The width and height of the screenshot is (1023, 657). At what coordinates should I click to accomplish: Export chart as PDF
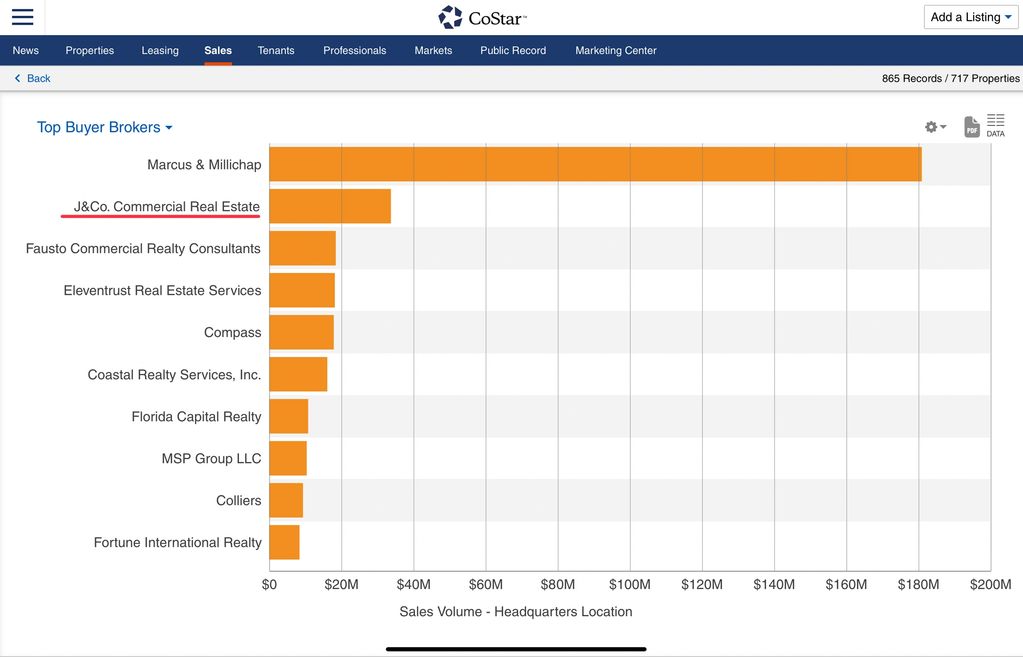tap(971, 127)
